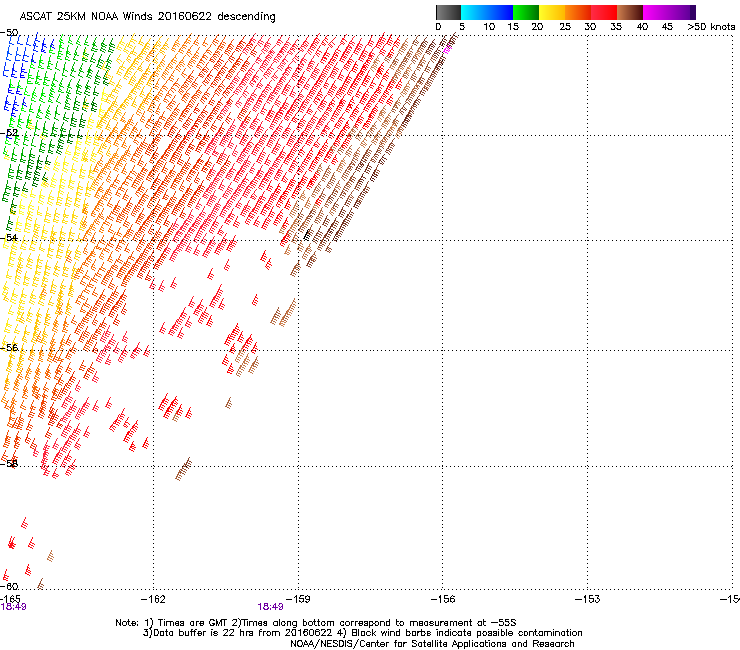Click the '20' label under the color bar
The height and width of the screenshot is (650, 740).
point(537,27)
